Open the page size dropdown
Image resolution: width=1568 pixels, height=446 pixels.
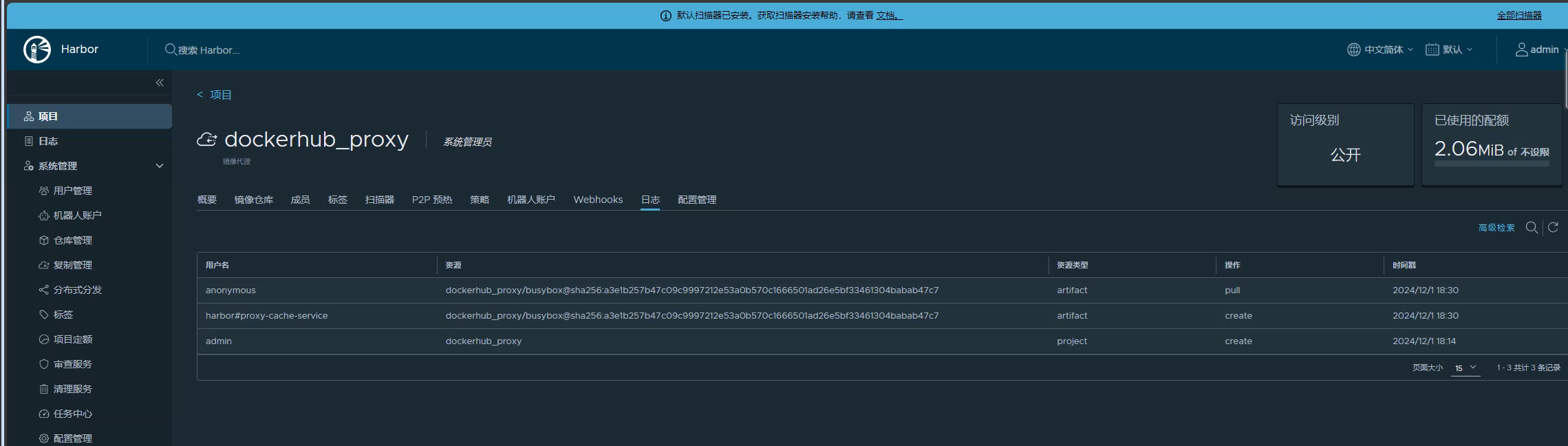1465,368
